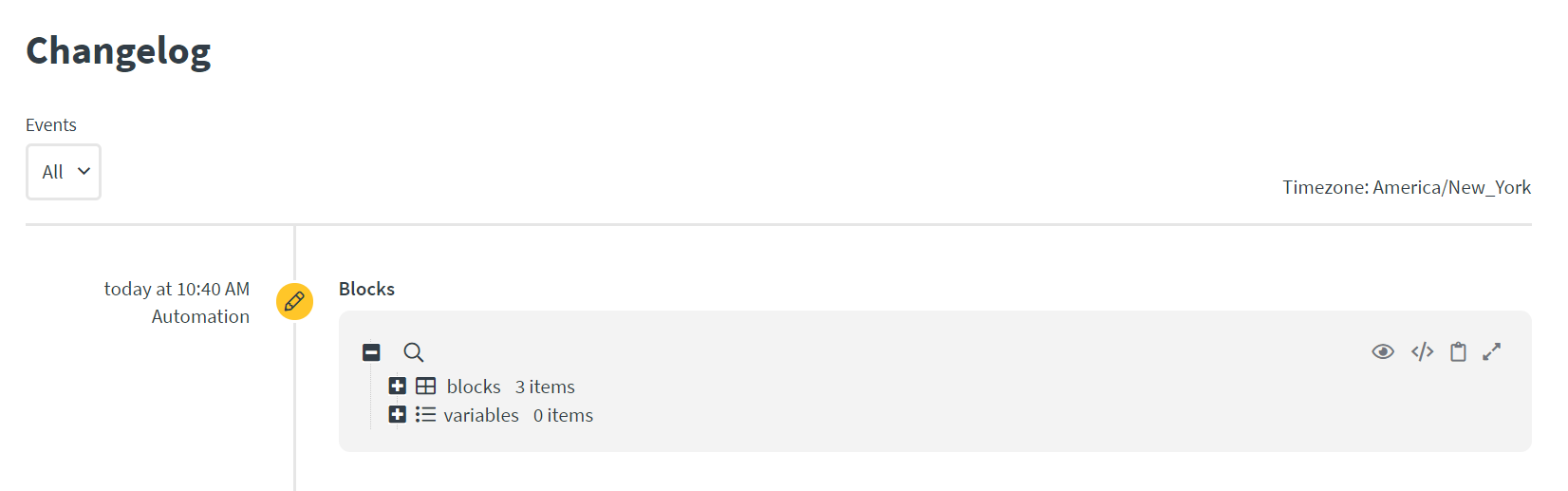Image resolution: width=1568 pixels, height=491 pixels.
Task: Click the list icon beside variables
Action: [x=425, y=414]
